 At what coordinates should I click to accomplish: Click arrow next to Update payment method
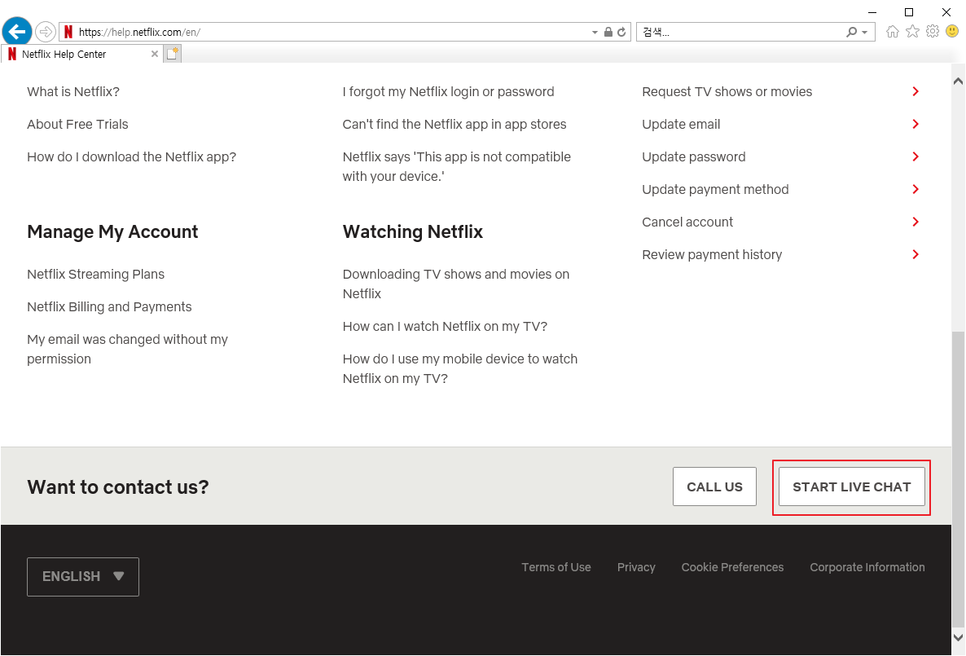point(915,190)
